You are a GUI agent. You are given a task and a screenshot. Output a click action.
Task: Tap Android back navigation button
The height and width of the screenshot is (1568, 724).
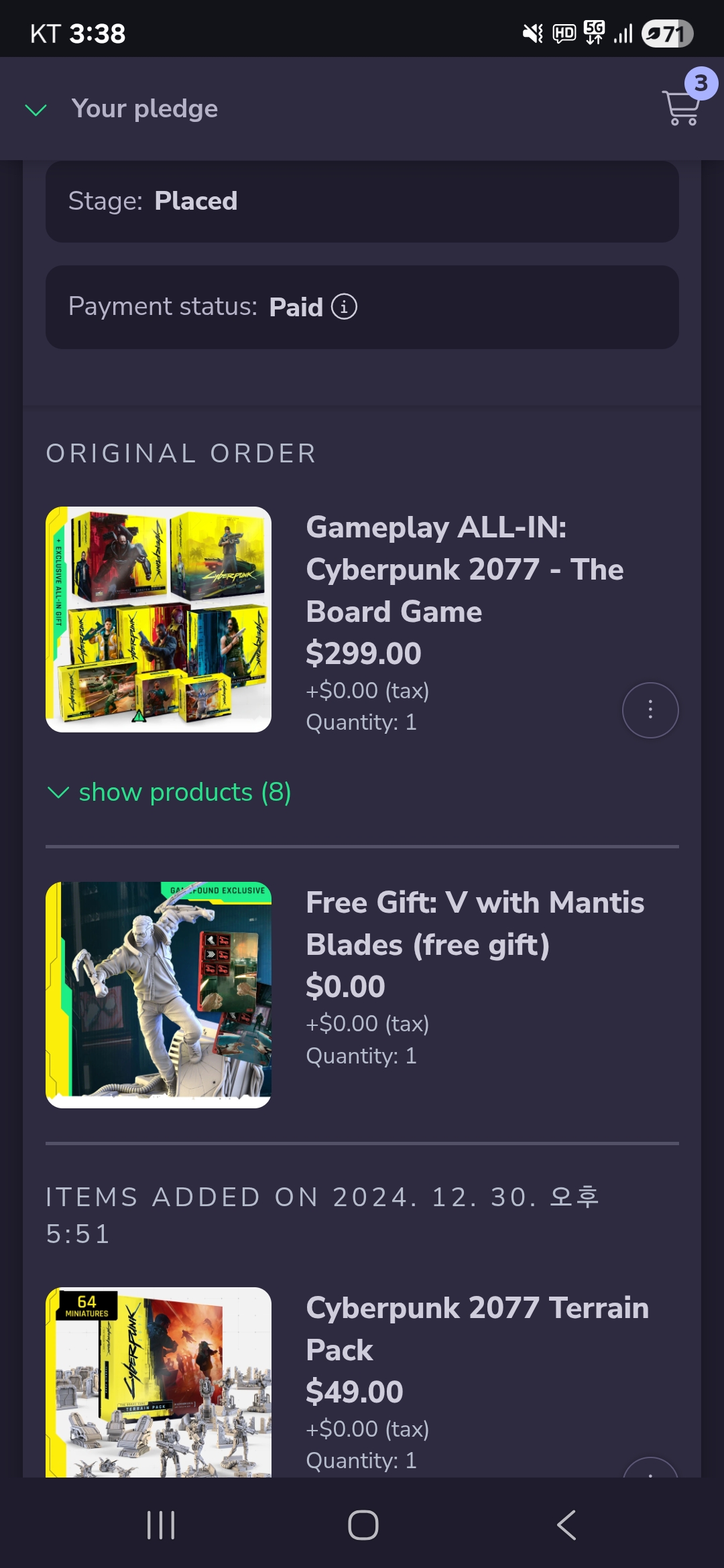pos(566,1525)
